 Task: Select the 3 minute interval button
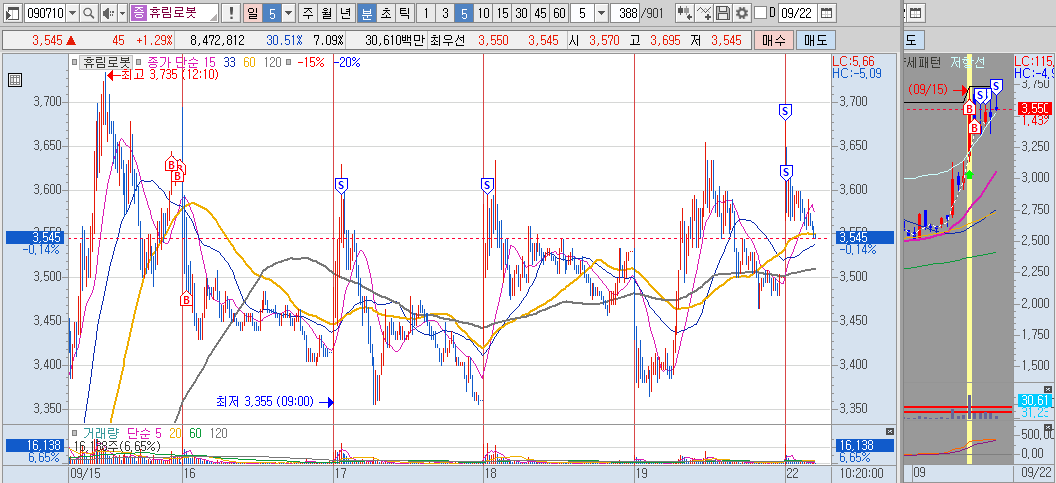point(445,13)
